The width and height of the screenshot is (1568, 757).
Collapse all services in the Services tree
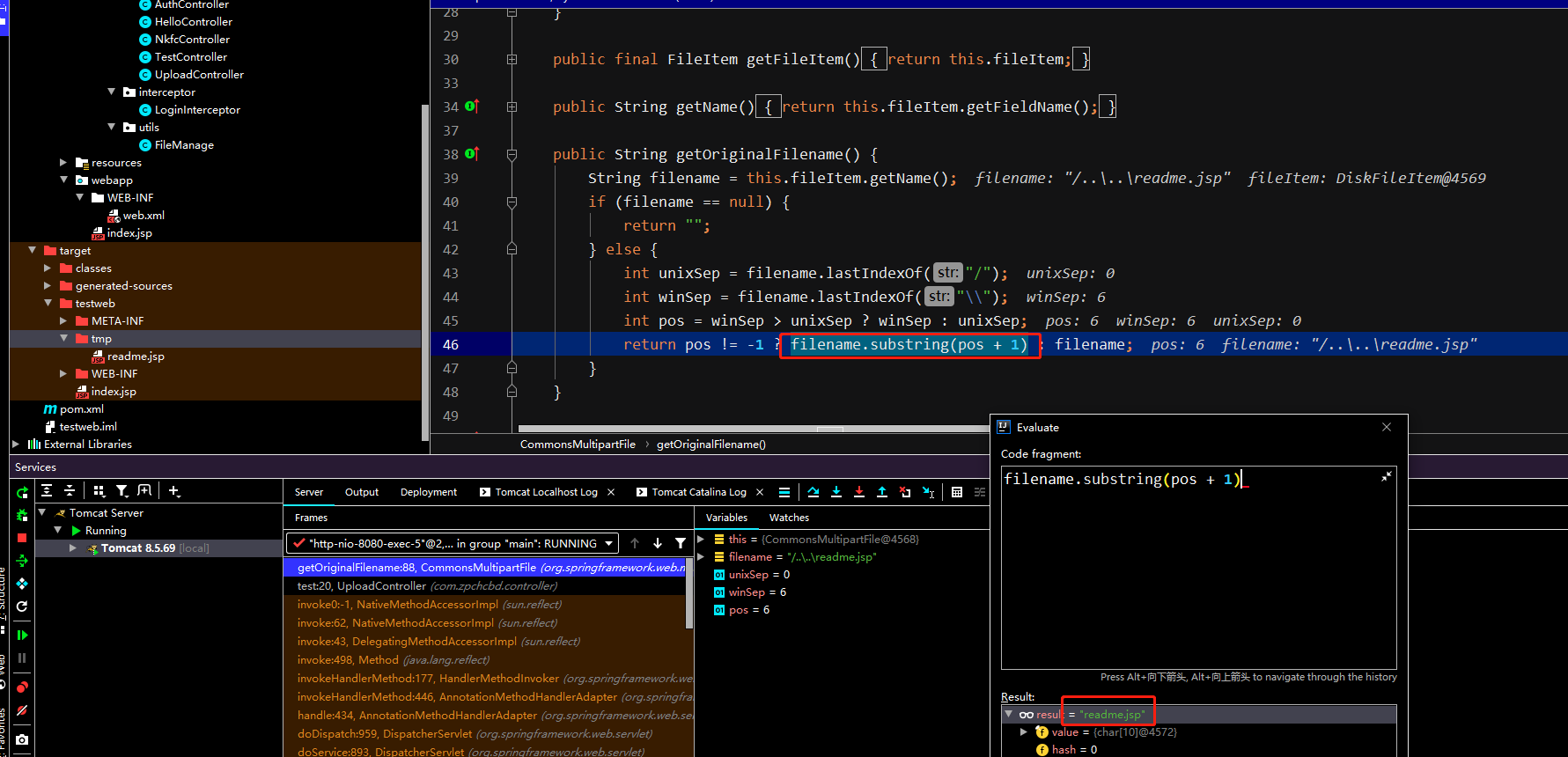[69, 491]
